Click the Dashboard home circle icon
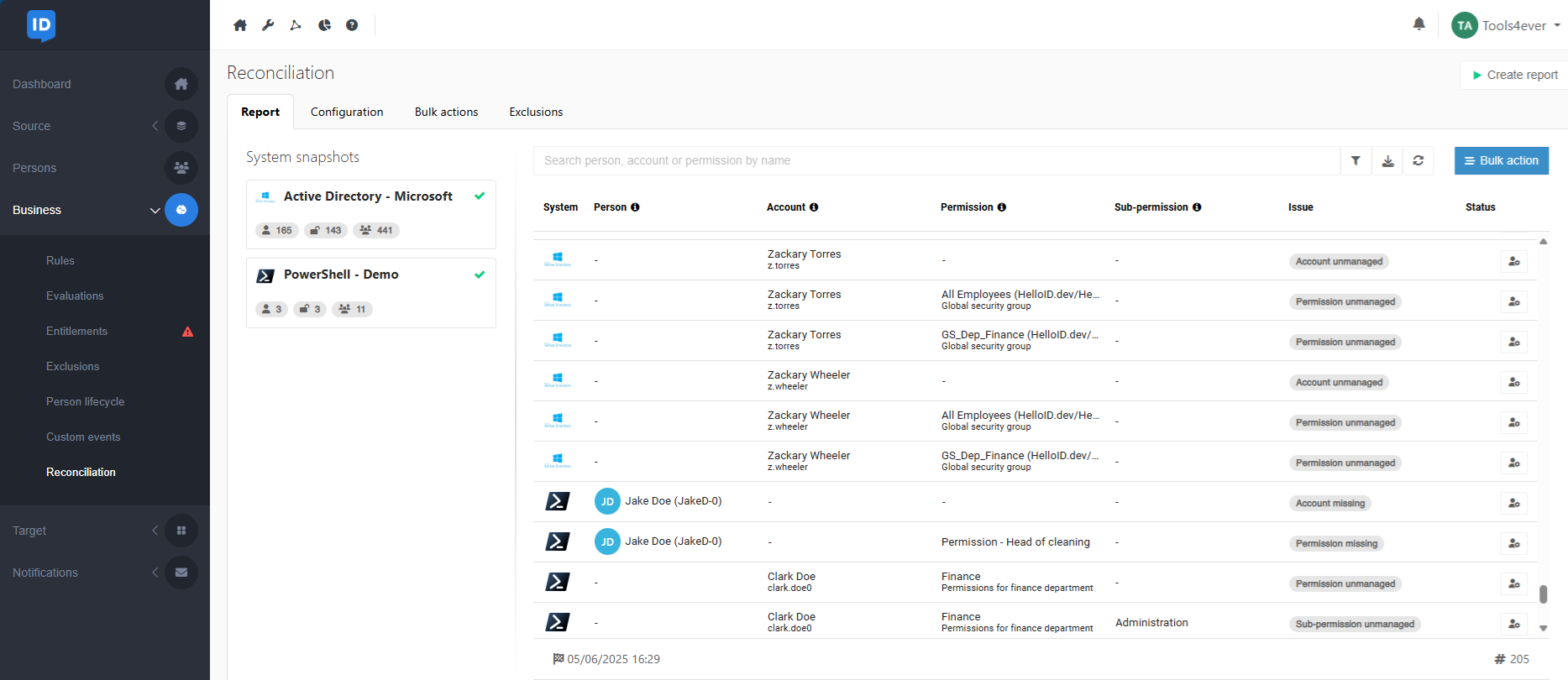Image resolution: width=1568 pixels, height=680 pixels. point(181,84)
